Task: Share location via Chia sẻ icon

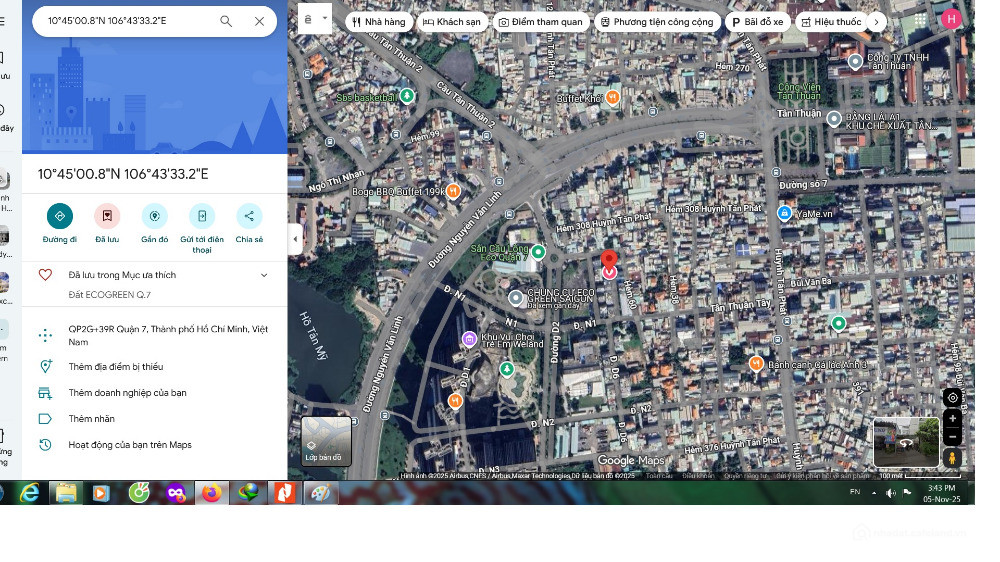Action: [x=249, y=216]
